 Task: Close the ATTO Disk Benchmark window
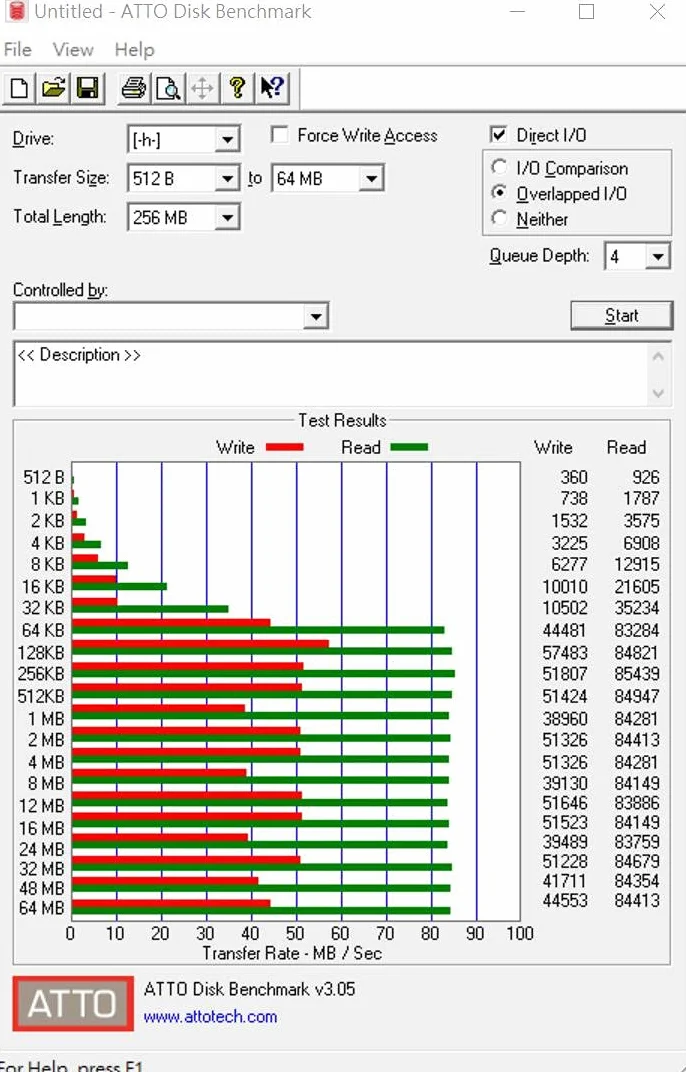coord(657,12)
